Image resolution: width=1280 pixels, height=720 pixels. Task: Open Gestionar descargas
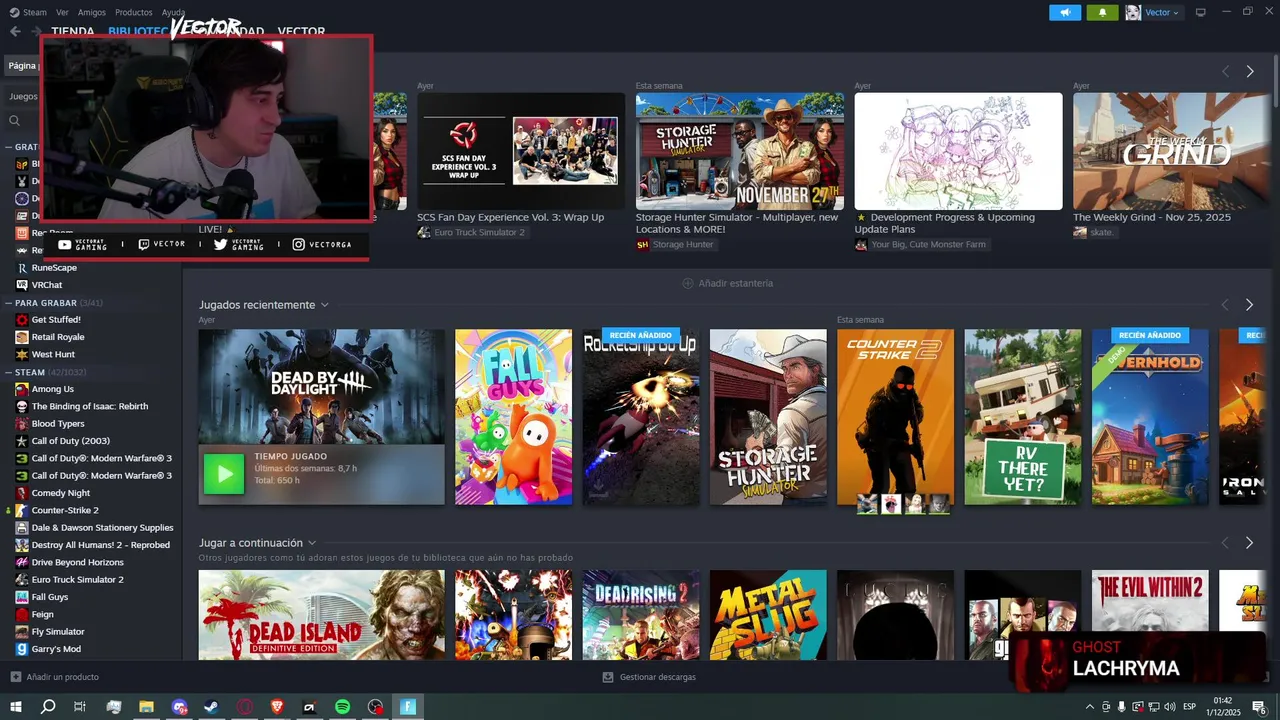pyautogui.click(x=649, y=677)
